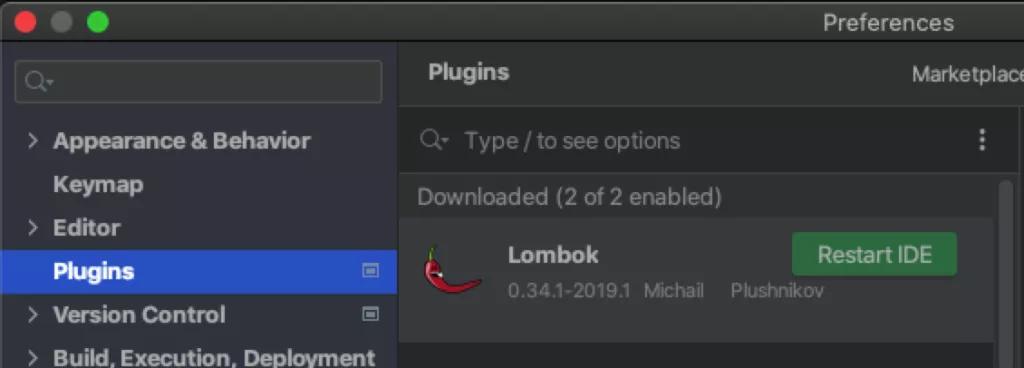Focus the settings search field in sidebar

[x=199, y=82]
